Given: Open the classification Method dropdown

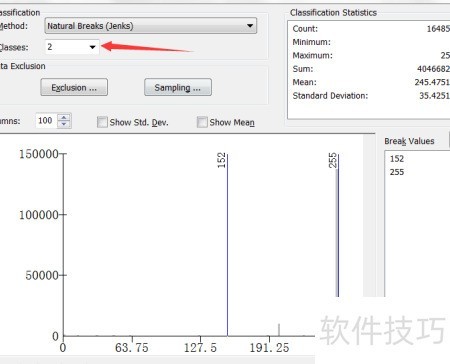Looking at the screenshot, I should click(150, 26).
